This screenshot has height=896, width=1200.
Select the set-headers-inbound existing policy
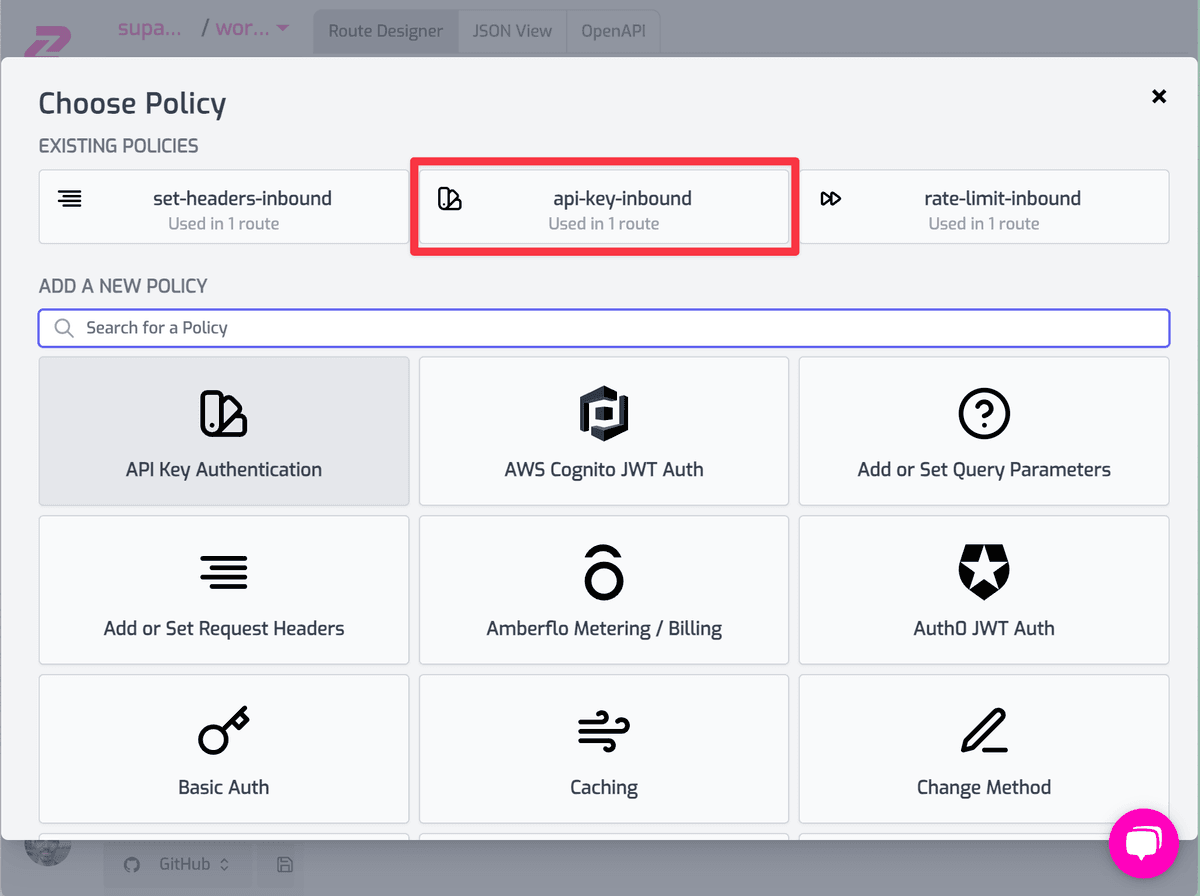click(224, 207)
